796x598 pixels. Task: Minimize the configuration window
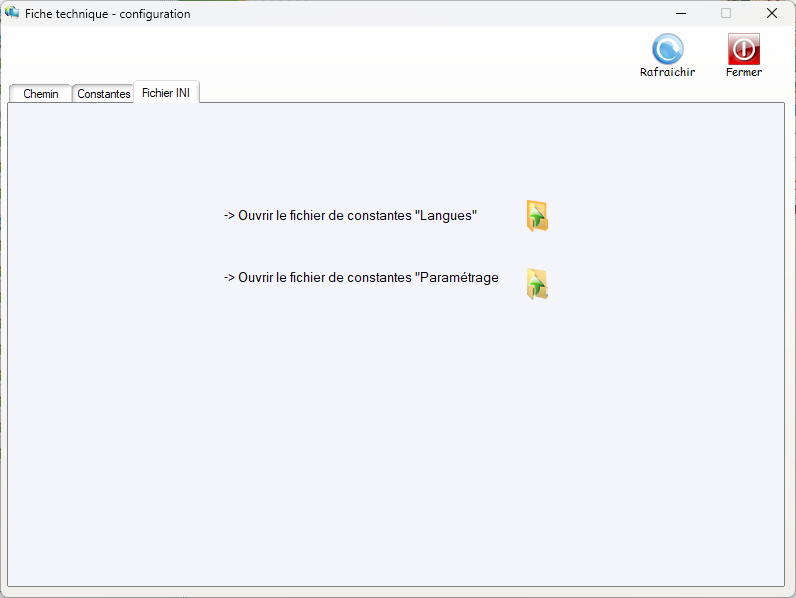tap(680, 14)
